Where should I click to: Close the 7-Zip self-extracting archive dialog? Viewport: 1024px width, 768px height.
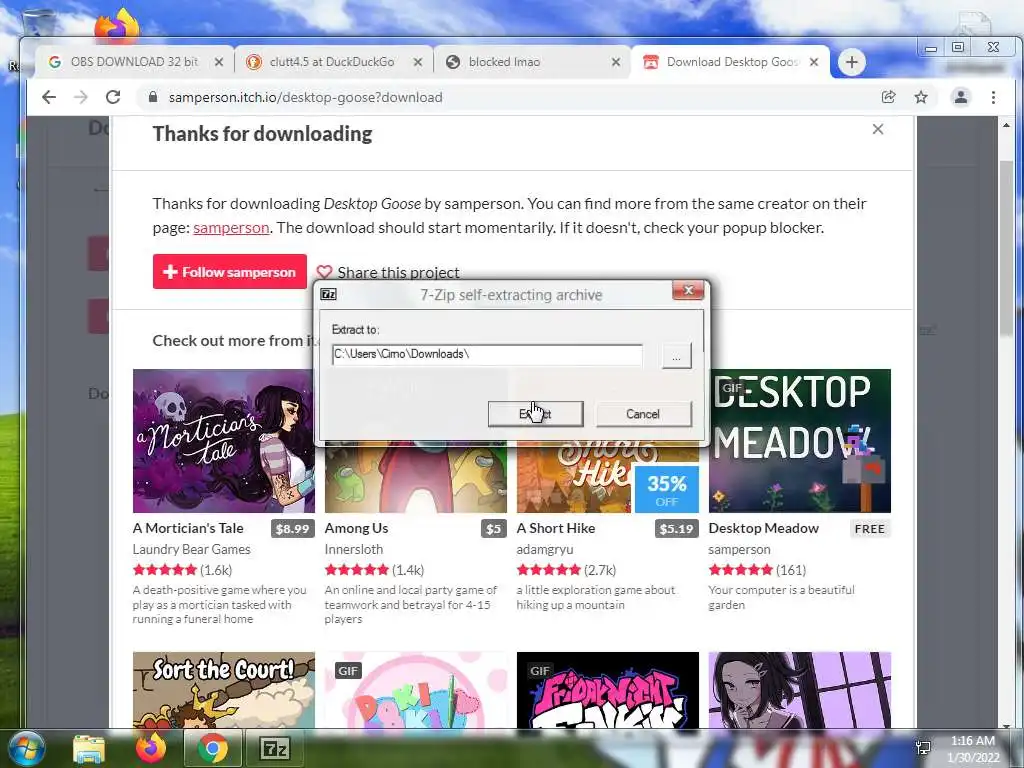coord(688,291)
